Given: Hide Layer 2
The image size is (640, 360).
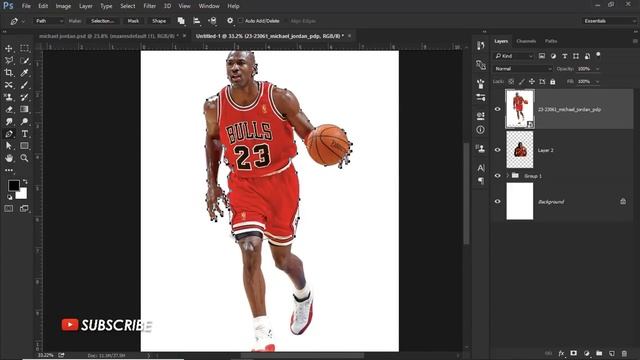Looking at the screenshot, I should point(498,150).
